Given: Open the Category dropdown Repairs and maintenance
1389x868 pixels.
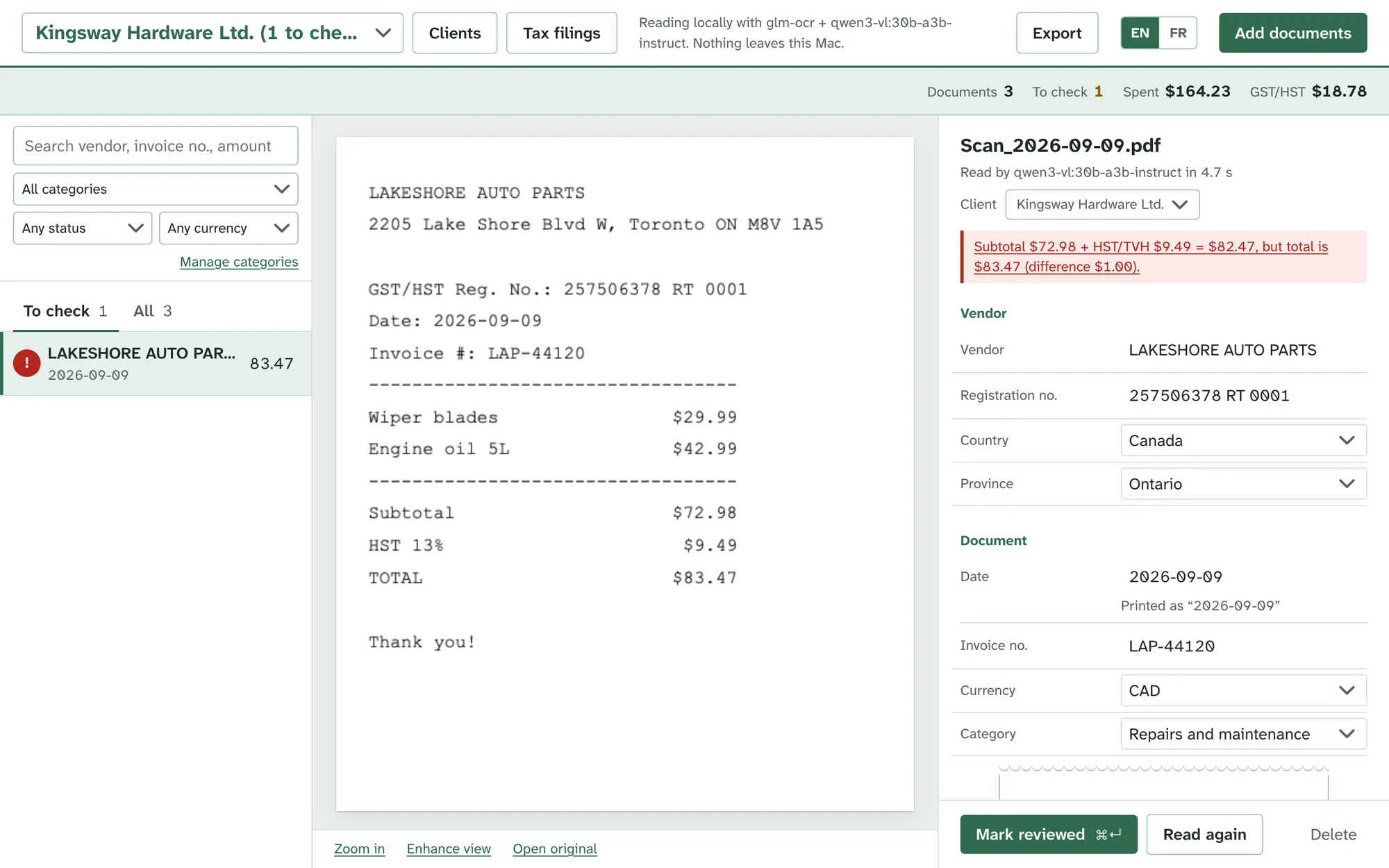Looking at the screenshot, I should click(x=1243, y=734).
